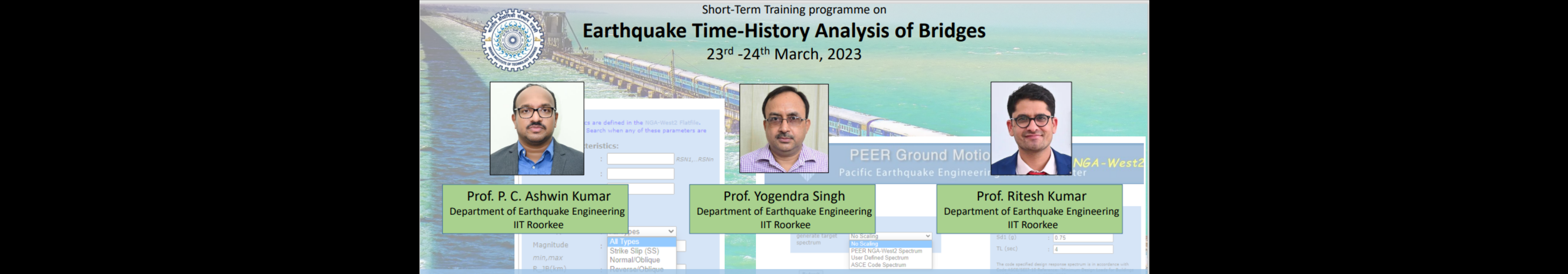
Task: Click the Prof. Ritesh Kumar name box
Action: pos(1031,209)
